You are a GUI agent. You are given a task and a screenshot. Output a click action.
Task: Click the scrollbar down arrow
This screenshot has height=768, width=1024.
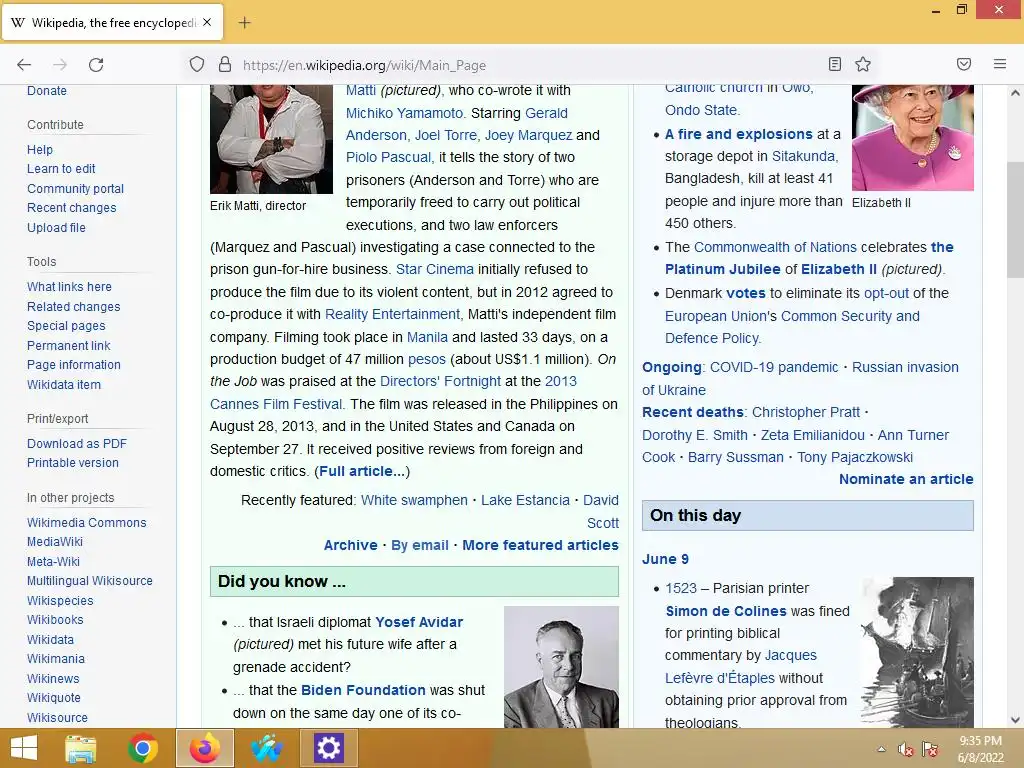pyautogui.click(x=1015, y=720)
